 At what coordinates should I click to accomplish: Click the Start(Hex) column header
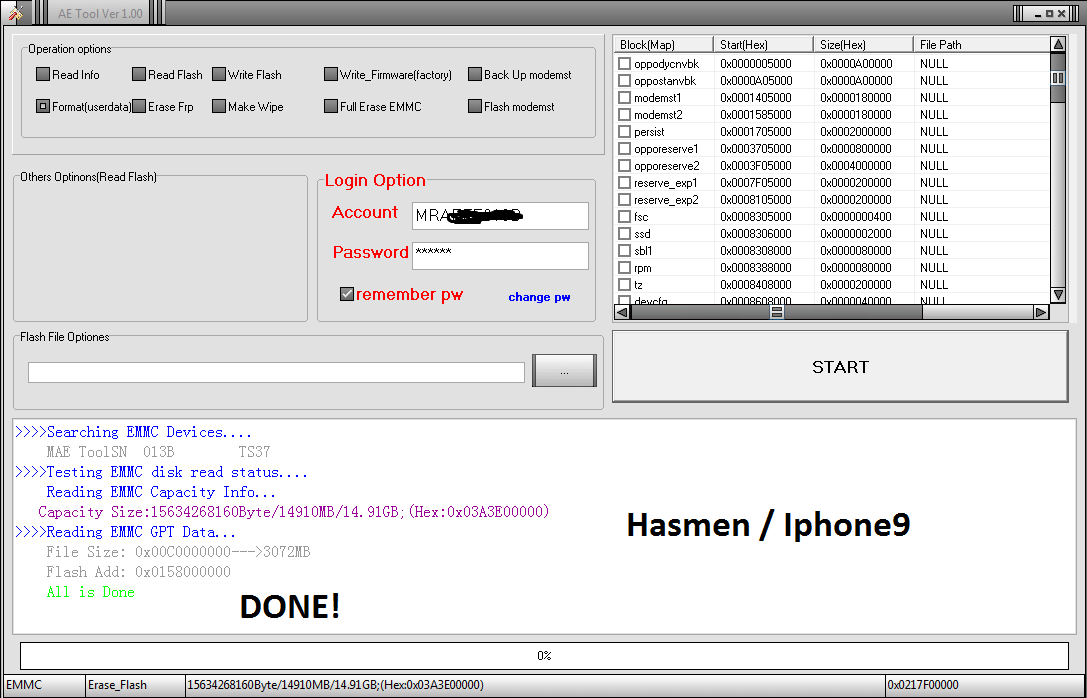[x=763, y=44]
